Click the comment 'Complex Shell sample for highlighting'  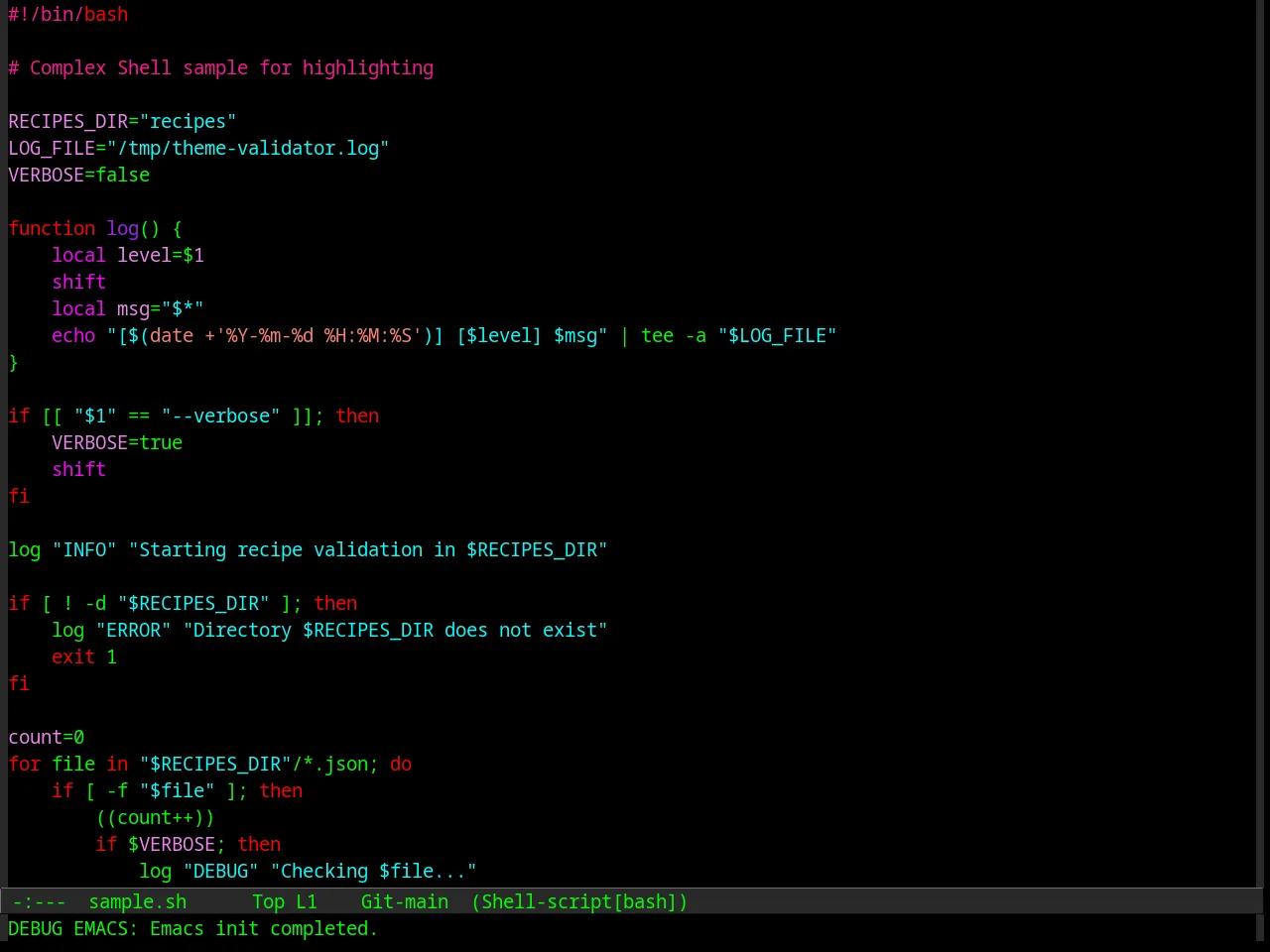(231, 67)
